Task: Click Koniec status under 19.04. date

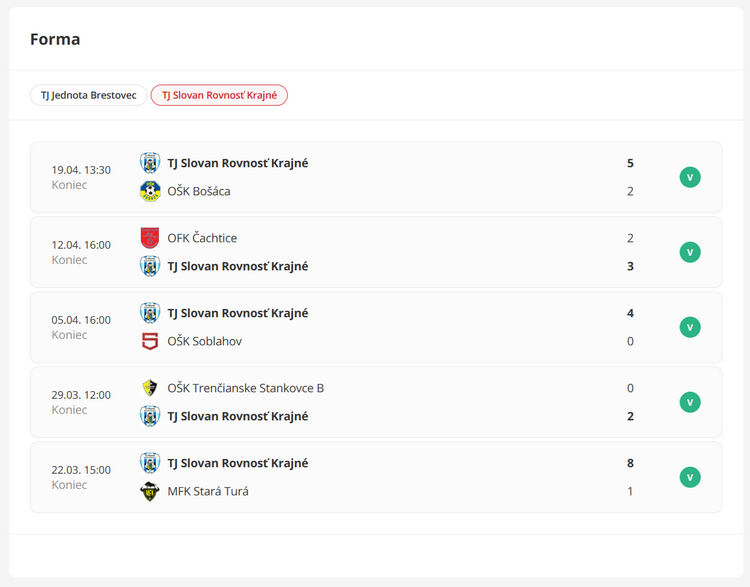Action: pyautogui.click(x=69, y=185)
